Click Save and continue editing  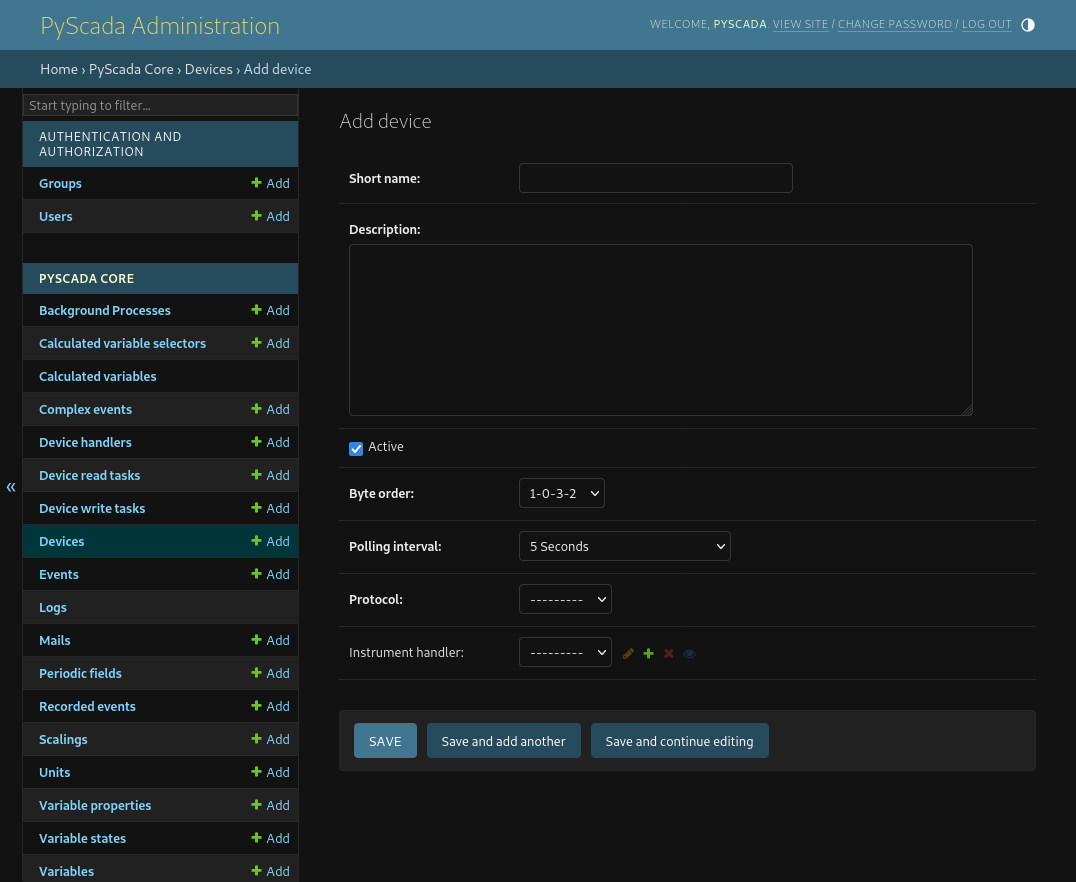679,741
